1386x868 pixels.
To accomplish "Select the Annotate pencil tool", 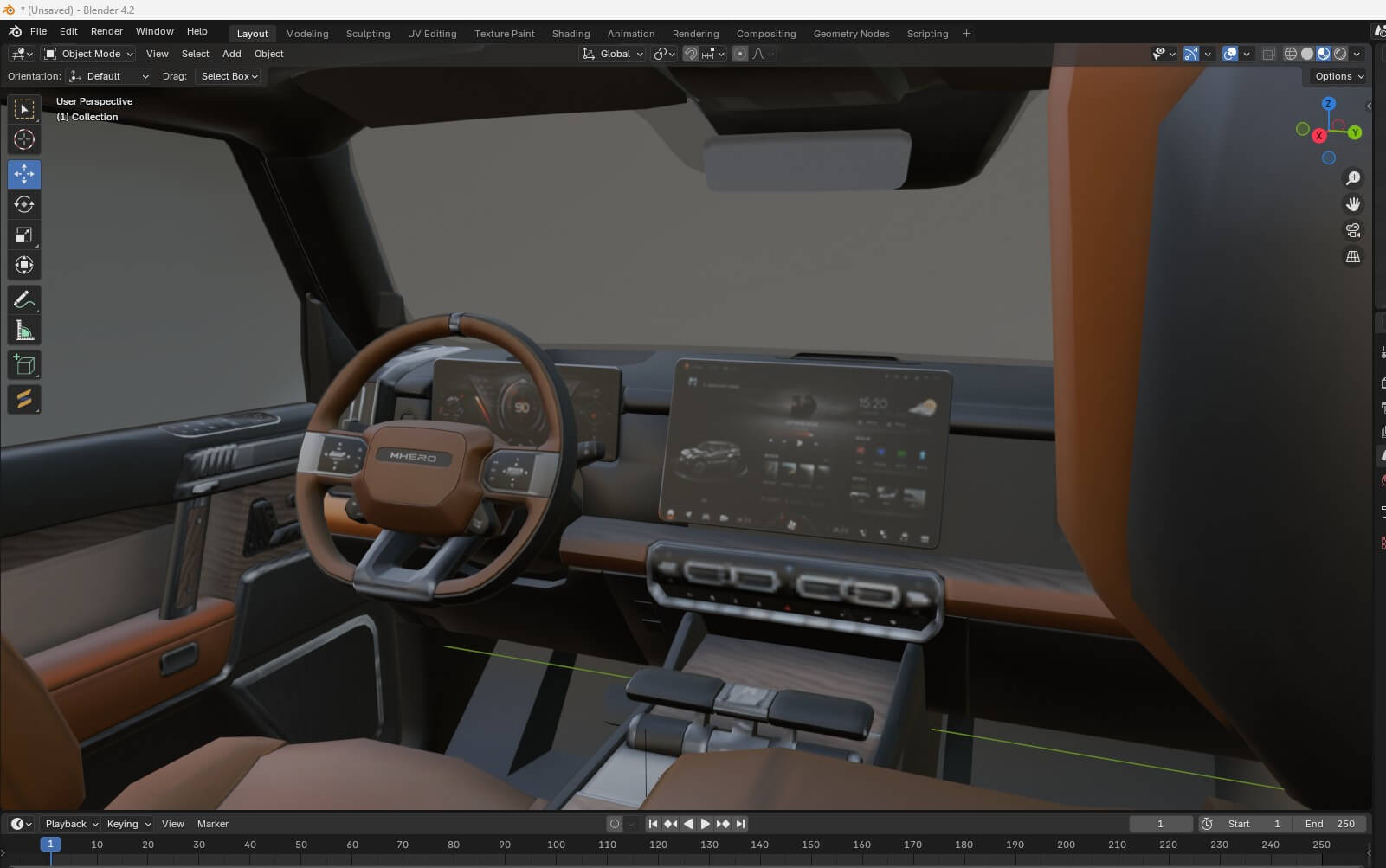I will [24, 300].
